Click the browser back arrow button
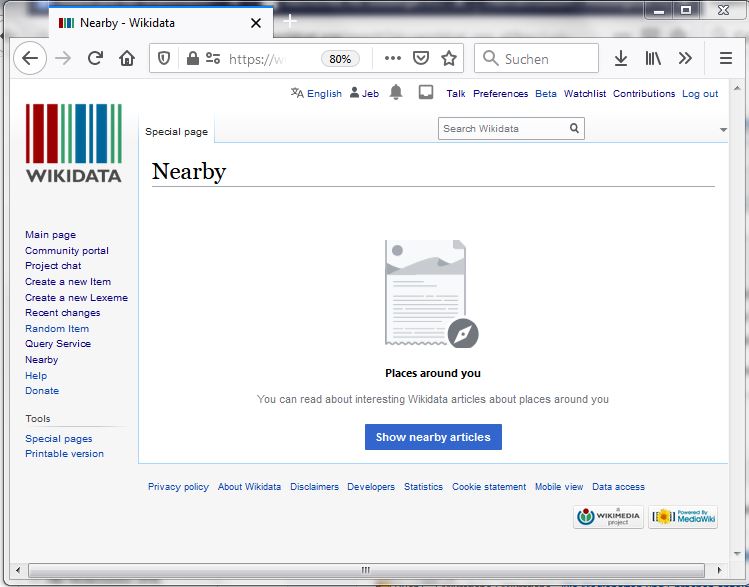 pyautogui.click(x=30, y=59)
